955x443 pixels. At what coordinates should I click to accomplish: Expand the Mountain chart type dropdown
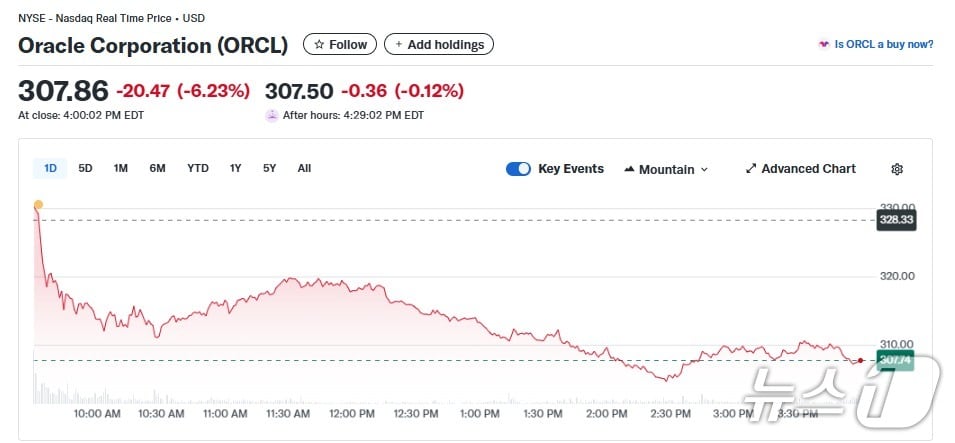(704, 170)
